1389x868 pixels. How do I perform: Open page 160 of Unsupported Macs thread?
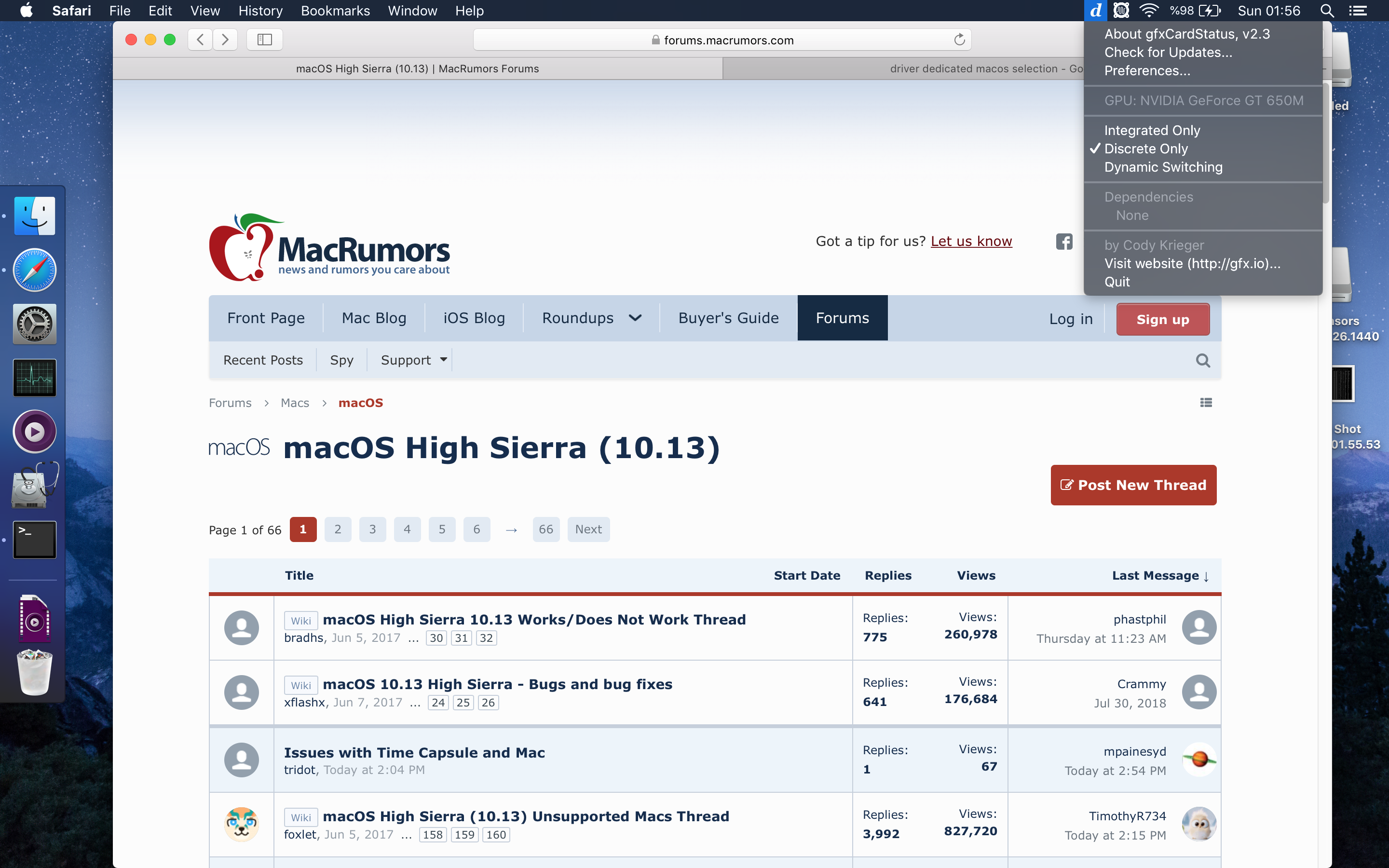pyautogui.click(x=496, y=835)
